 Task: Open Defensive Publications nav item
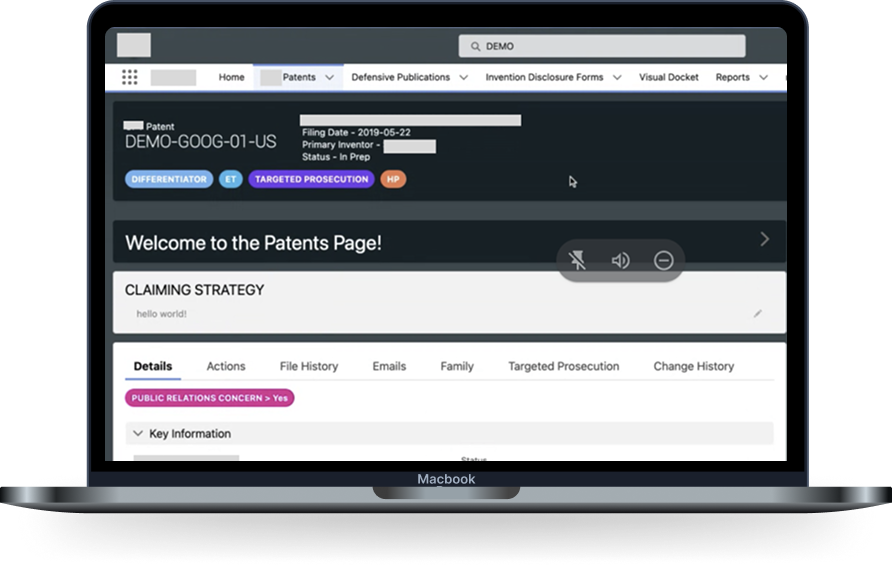(x=400, y=77)
